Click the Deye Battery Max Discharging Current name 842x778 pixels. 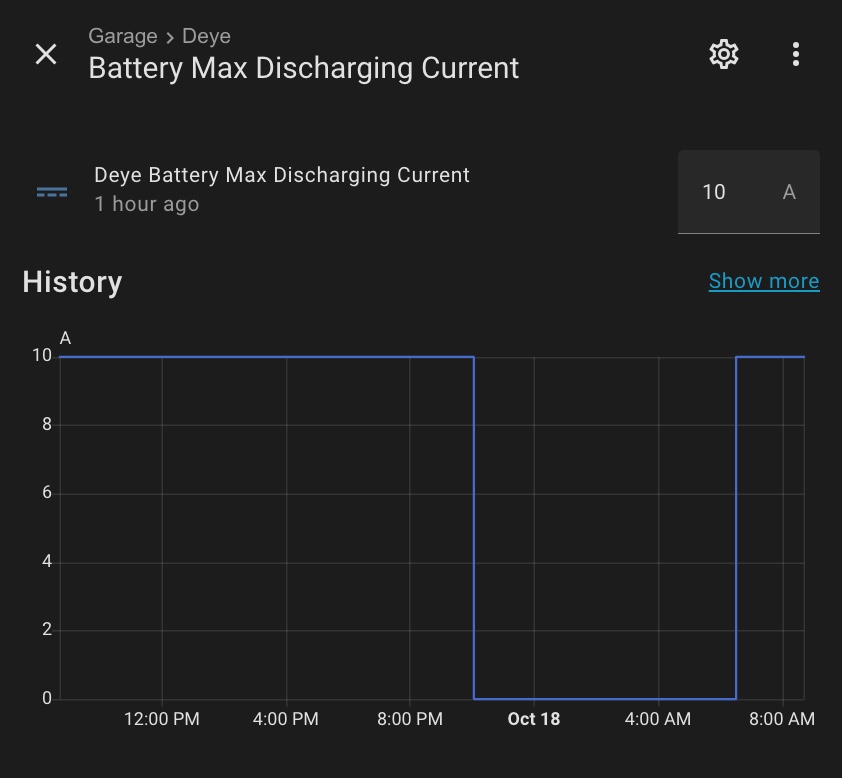pyautogui.click(x=281, y=175)
